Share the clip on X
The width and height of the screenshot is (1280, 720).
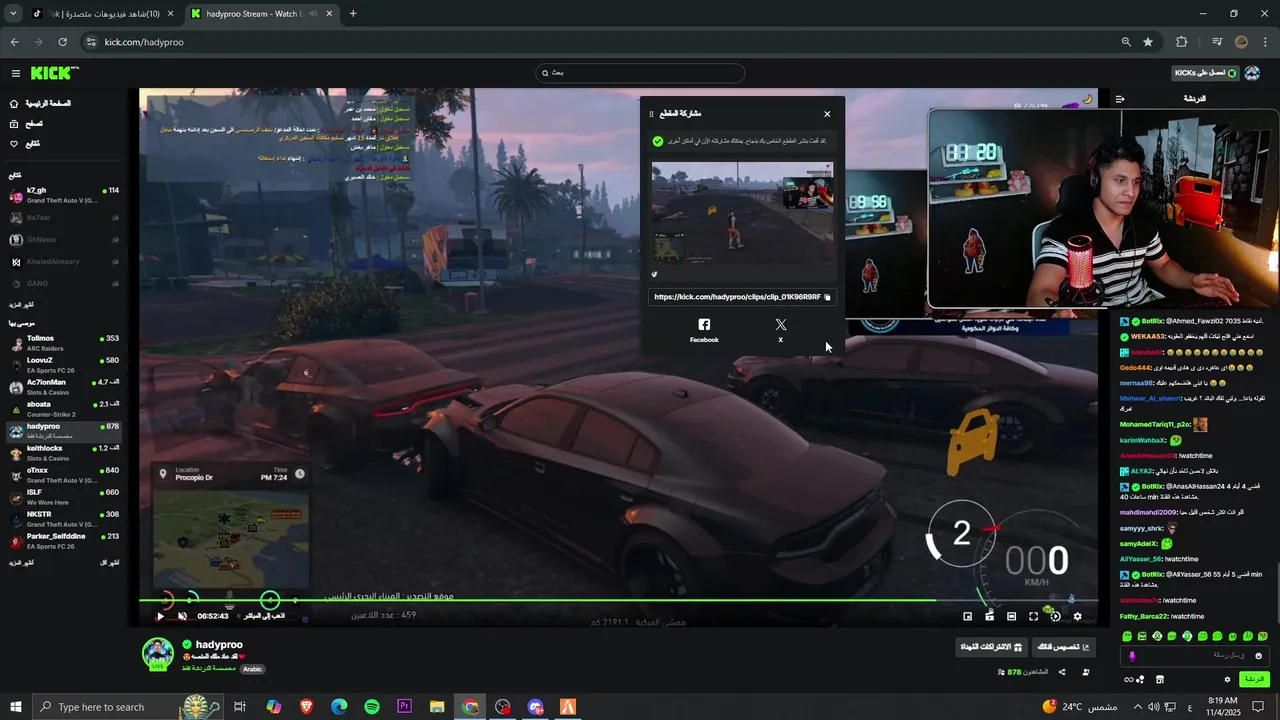[781, 330]
